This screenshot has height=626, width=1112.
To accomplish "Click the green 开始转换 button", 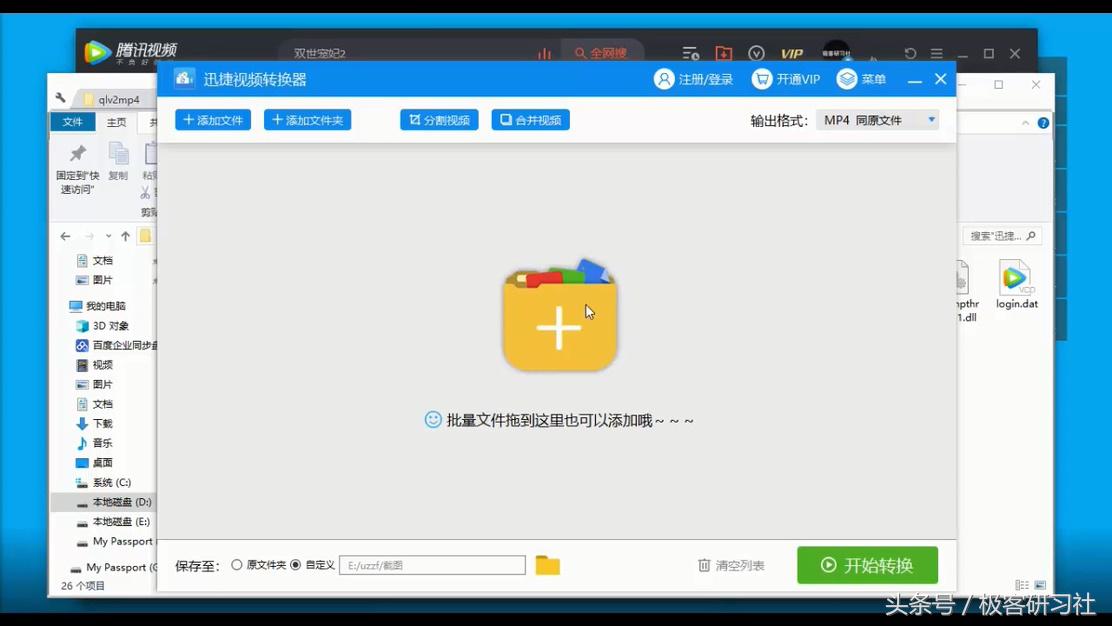I will click(867, 565).
